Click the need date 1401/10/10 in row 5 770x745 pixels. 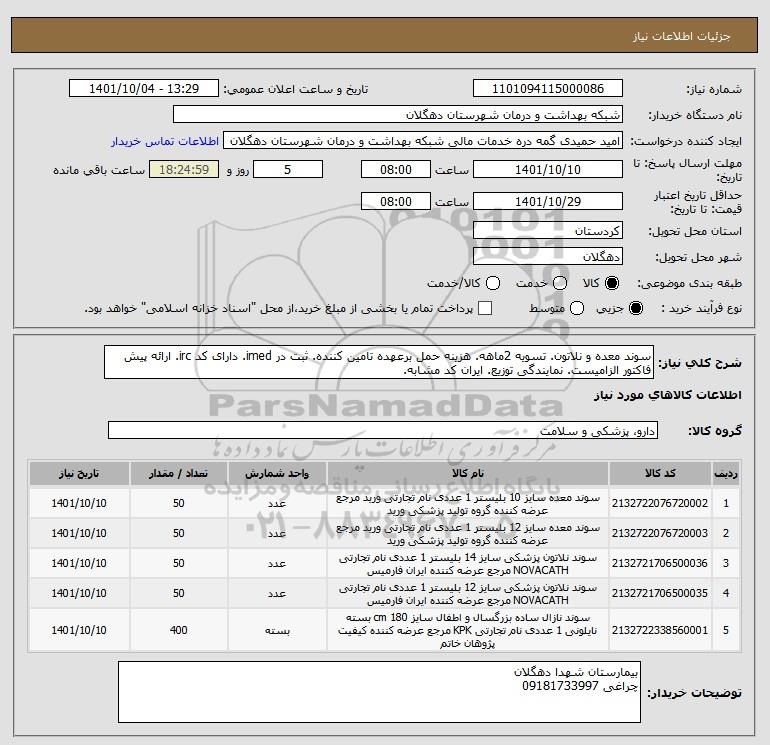click(79, 630)
